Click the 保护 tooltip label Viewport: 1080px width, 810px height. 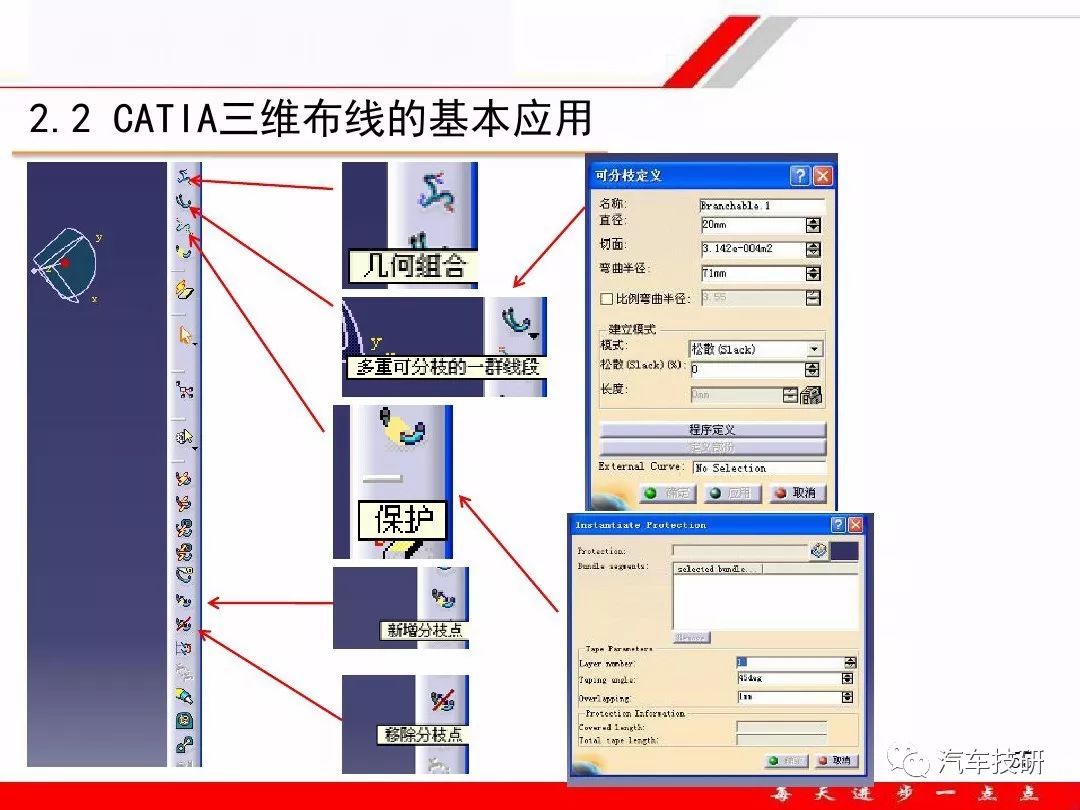coord(402,520)
